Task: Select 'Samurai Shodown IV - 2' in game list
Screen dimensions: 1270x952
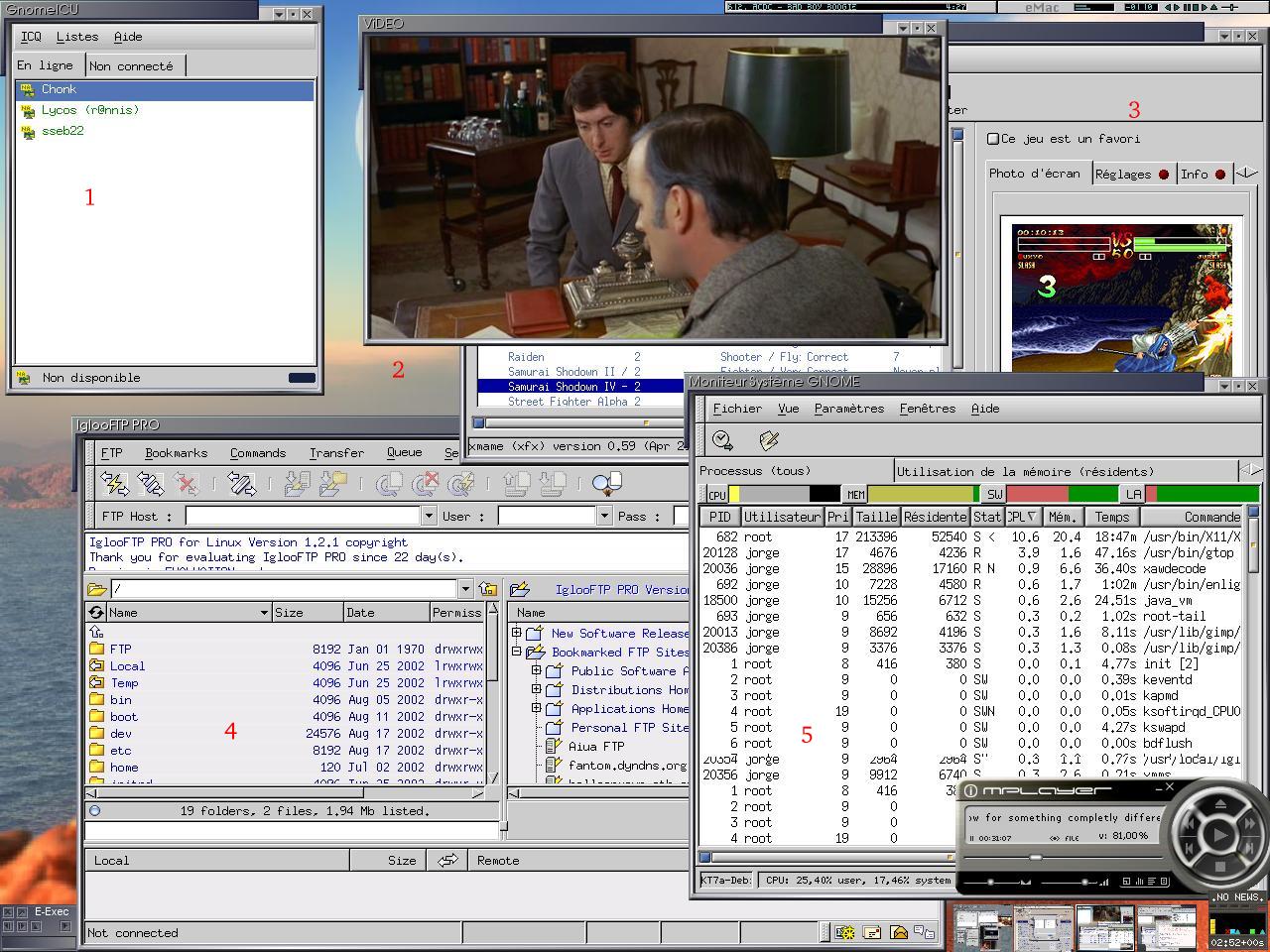Action: pos(578,387)
